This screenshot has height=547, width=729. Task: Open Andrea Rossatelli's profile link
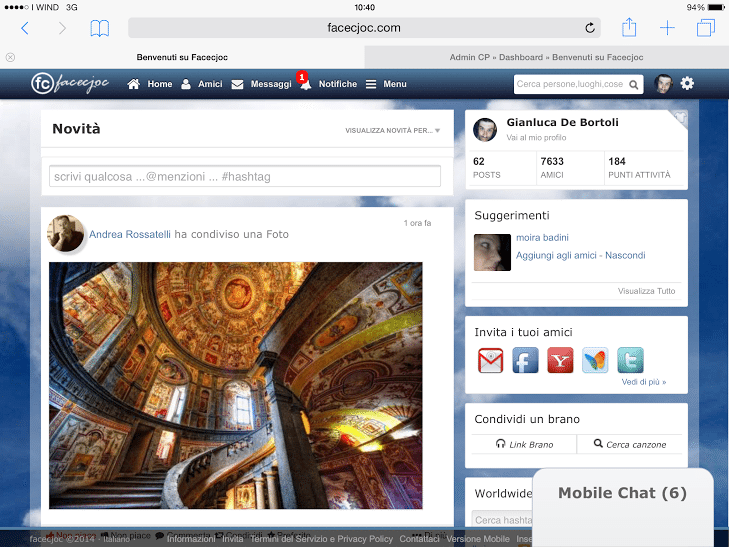click(x=130, y=234)
